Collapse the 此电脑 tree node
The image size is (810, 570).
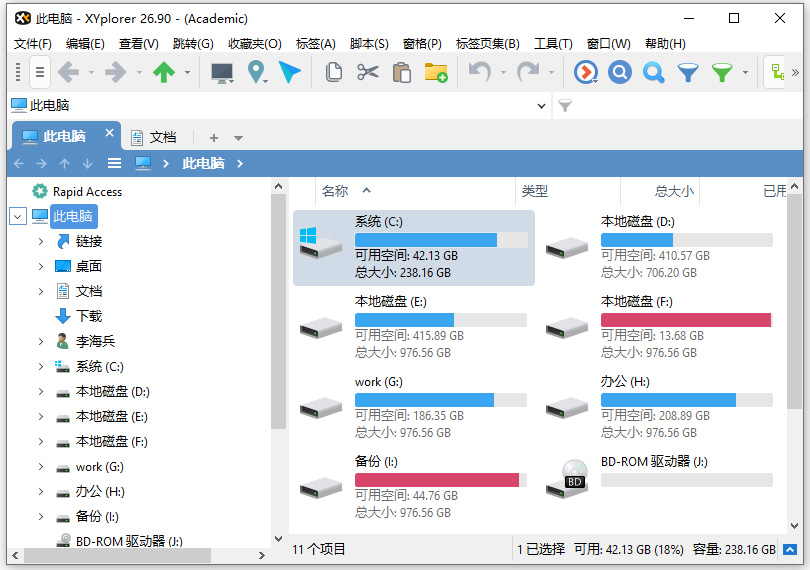(x=17, y=216)
